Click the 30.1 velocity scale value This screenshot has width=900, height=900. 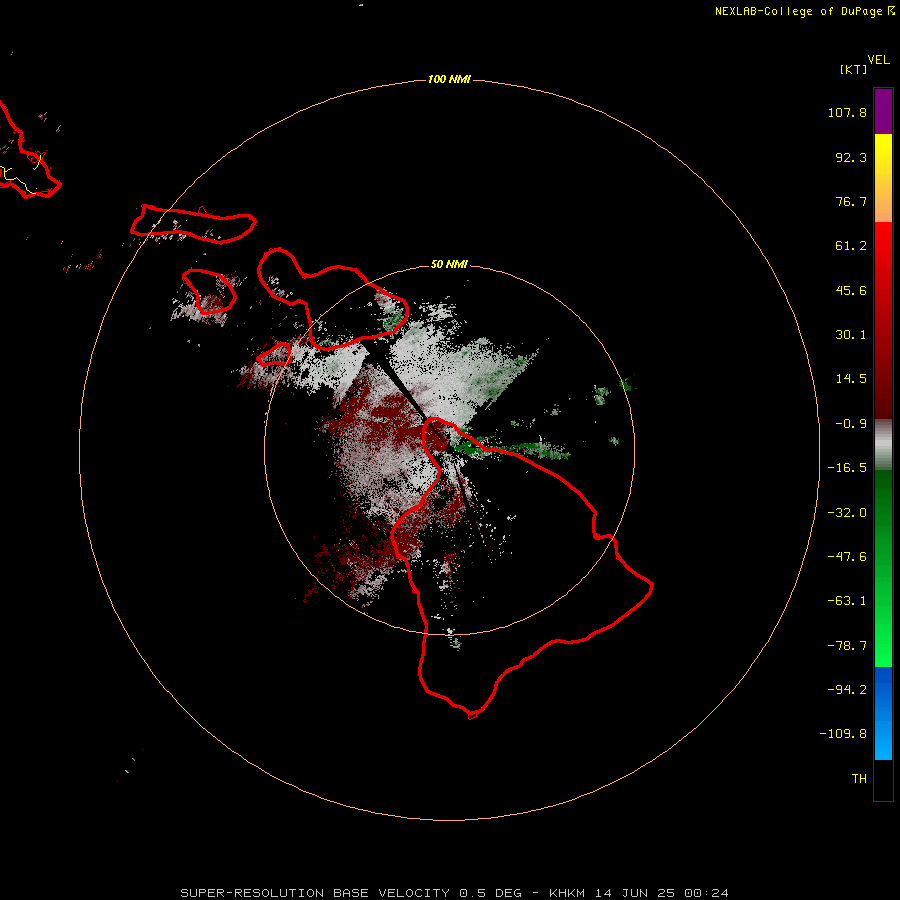click(851, 335)
